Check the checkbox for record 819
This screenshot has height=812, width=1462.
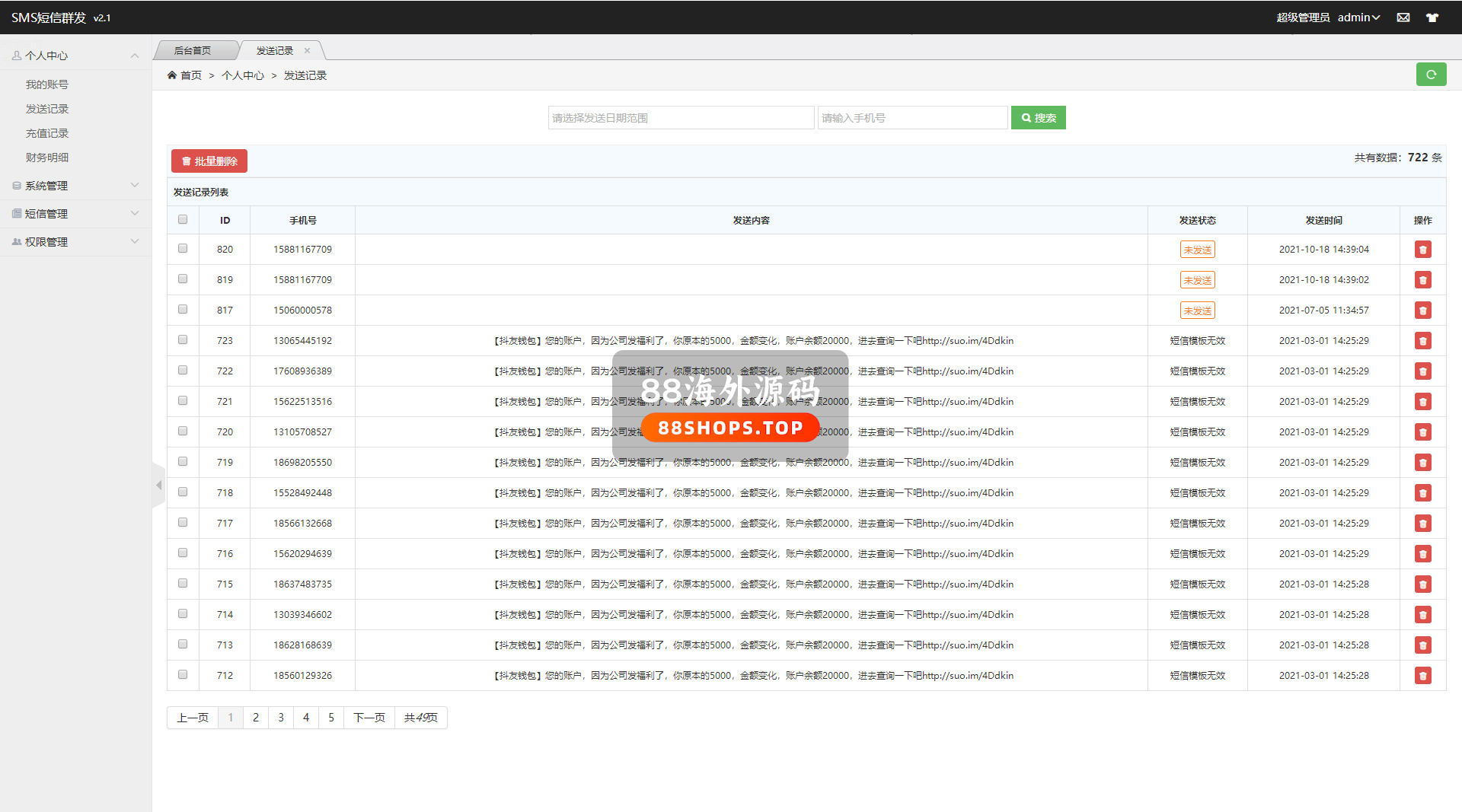(183, 279)
